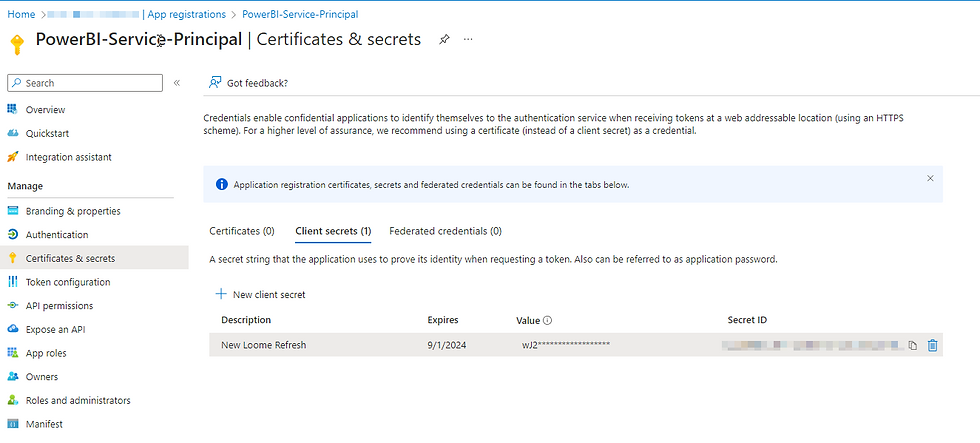This screenshot has width=980, height=443.
Task: Select Client secrets (1) tab
Action: [333, 231]
